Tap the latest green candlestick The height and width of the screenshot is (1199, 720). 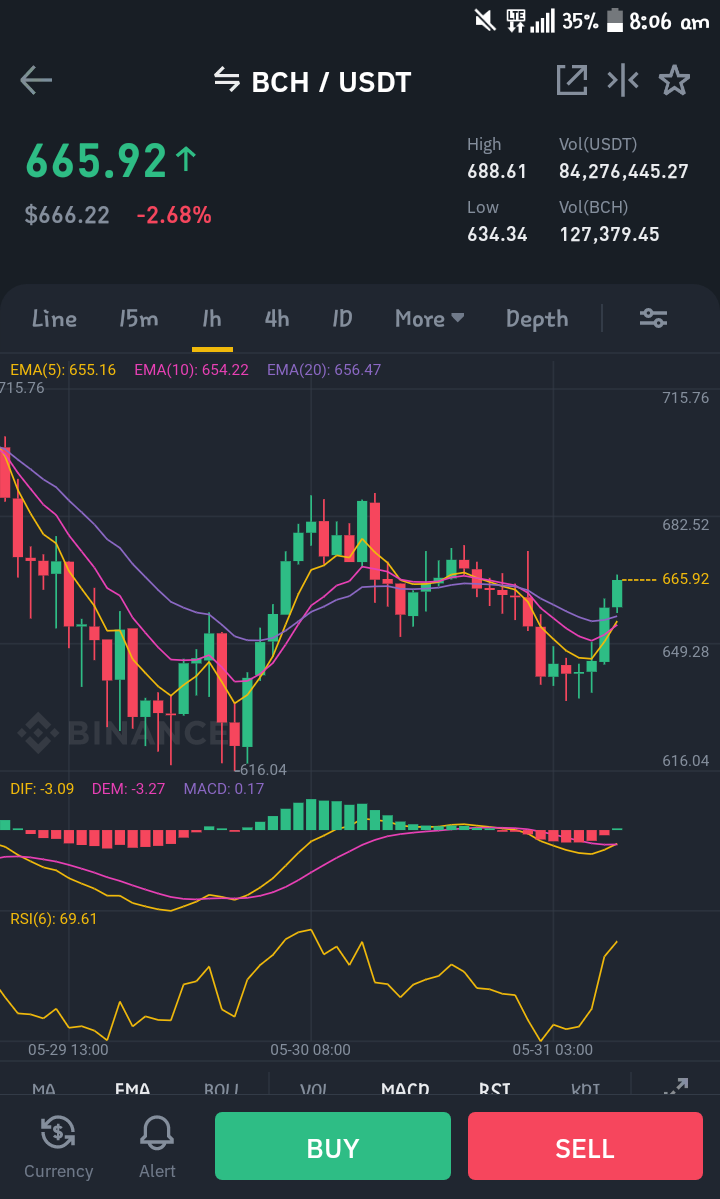coord(617,592)
